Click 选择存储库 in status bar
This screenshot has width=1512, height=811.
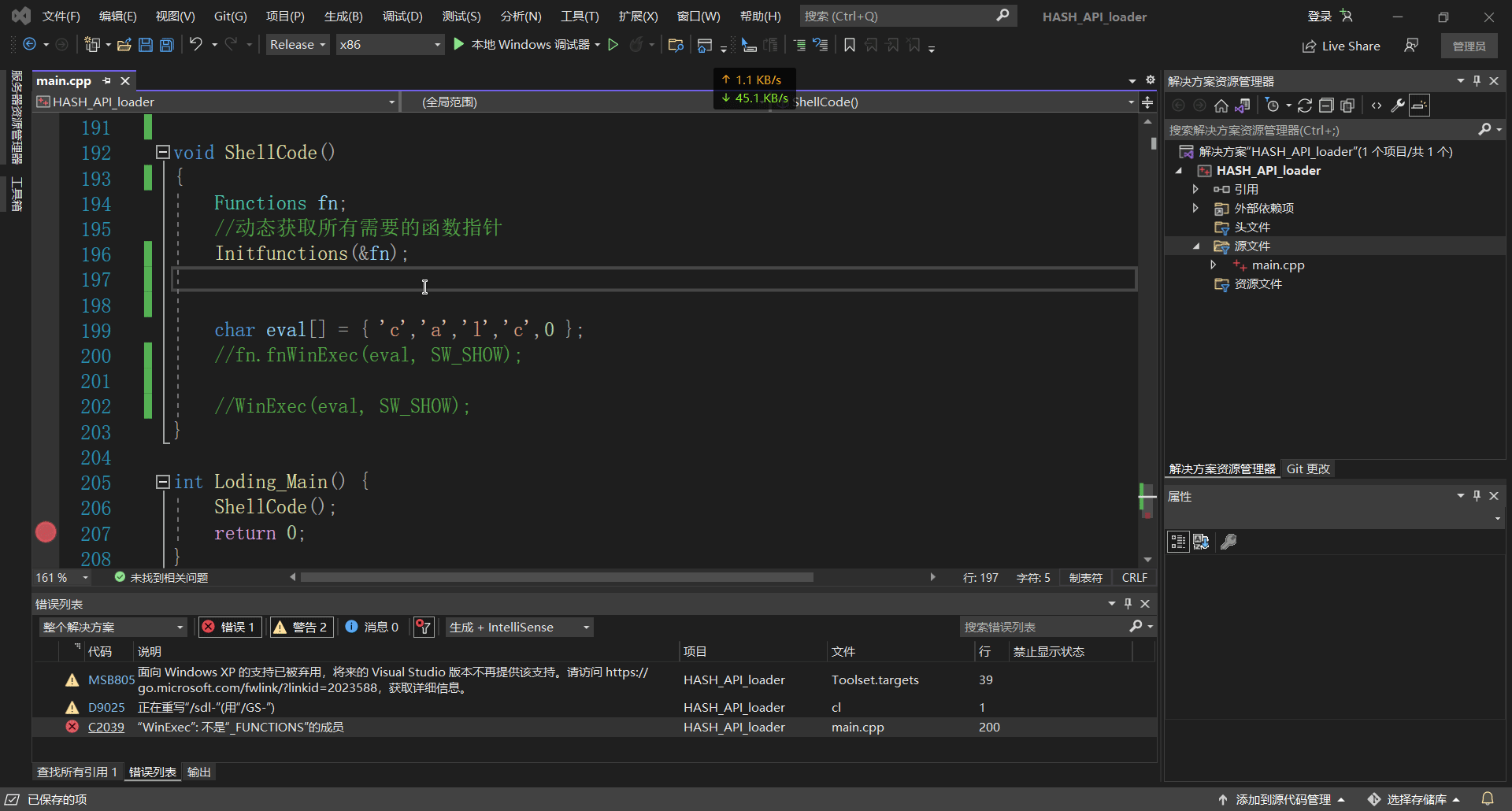tap(1416, 799)
